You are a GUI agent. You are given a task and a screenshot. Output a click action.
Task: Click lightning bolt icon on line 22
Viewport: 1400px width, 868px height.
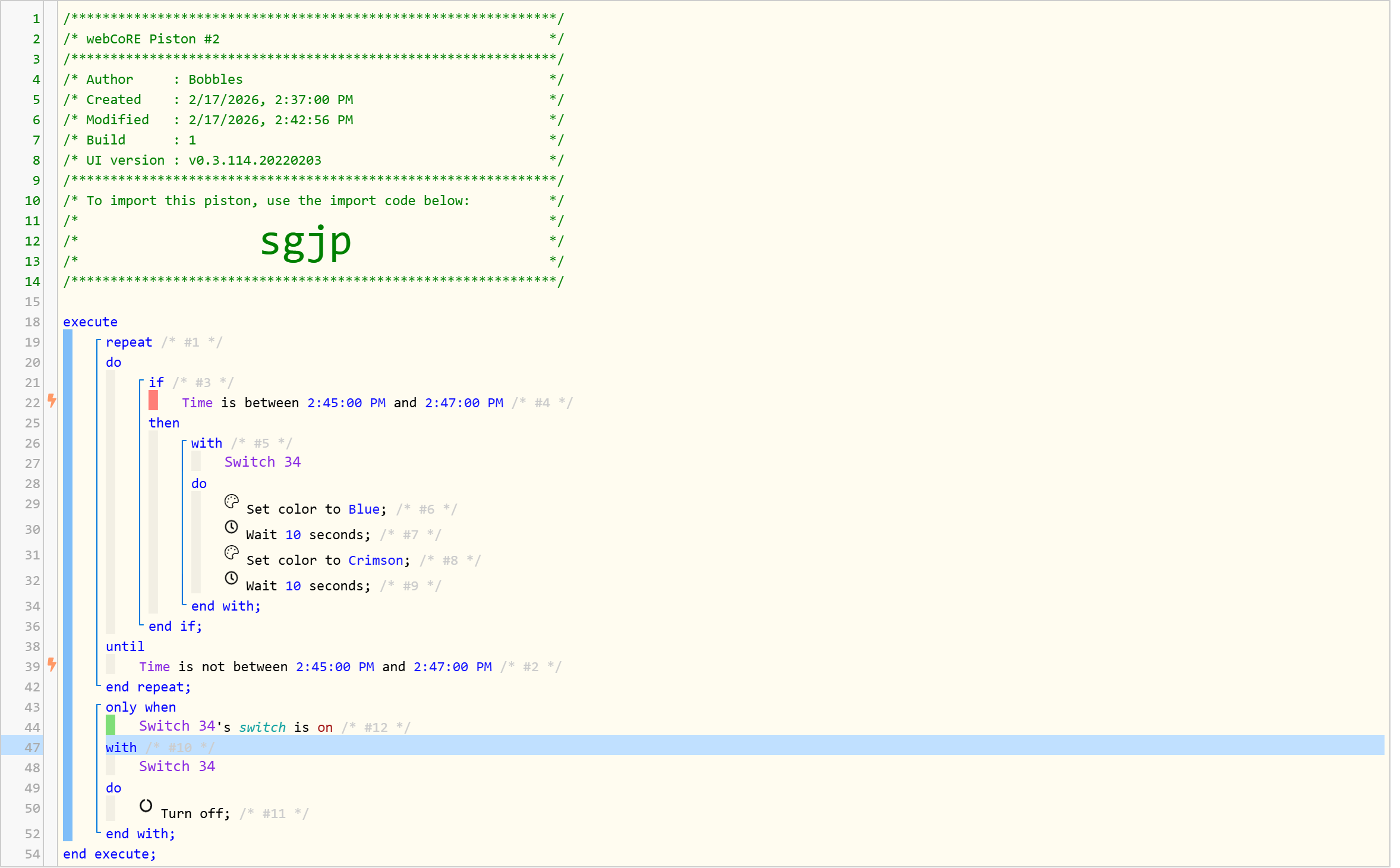tap(52, 401)
